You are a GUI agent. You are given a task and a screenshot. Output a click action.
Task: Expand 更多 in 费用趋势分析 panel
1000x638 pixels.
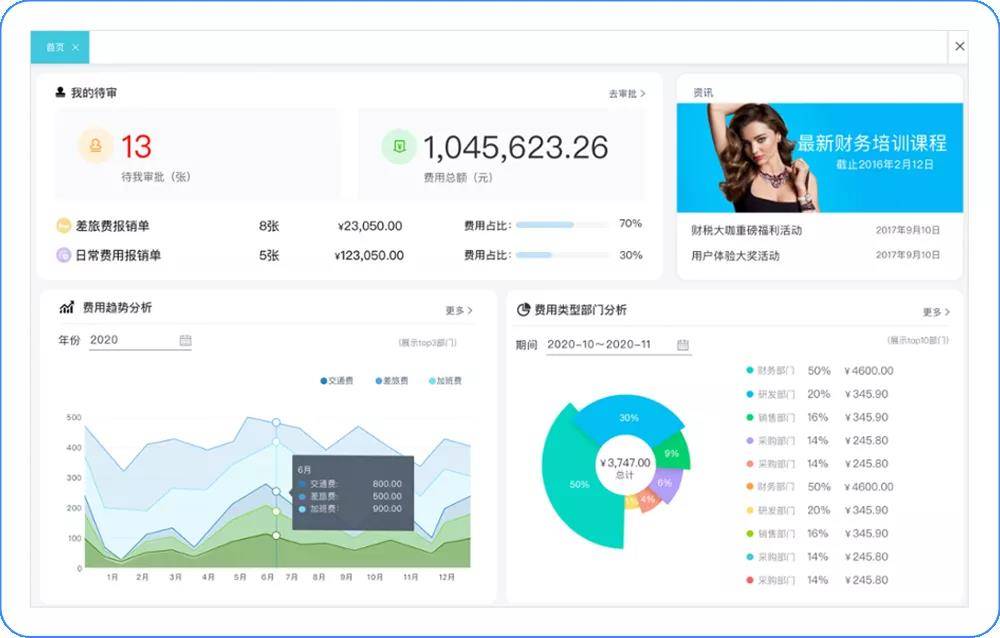[x=459, y=311]
